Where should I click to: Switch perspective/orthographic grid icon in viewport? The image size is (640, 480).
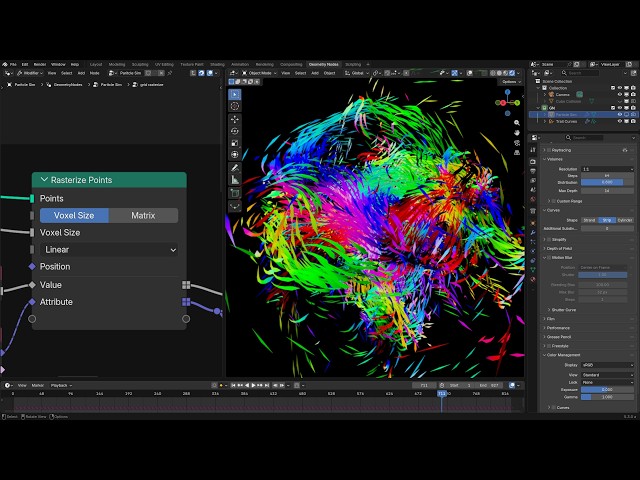pyautogui.click(x=517, y=153)
